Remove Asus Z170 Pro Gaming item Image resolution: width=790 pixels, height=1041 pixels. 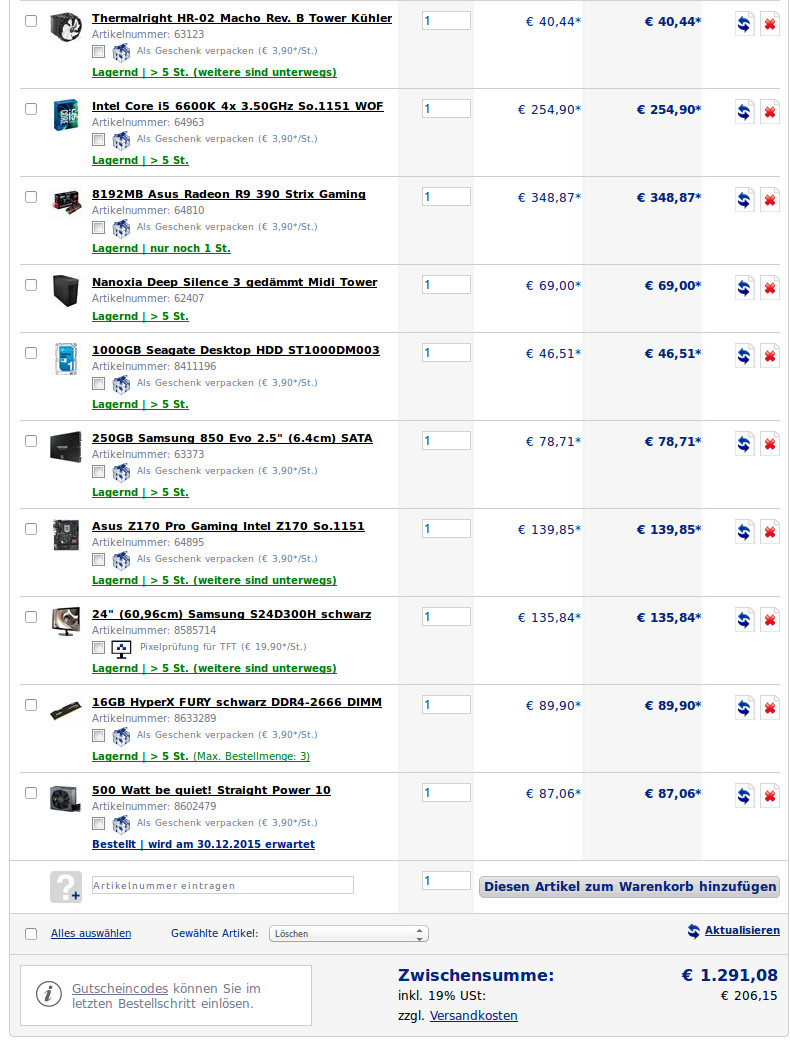pyautogui.click(x=770, y=532)
